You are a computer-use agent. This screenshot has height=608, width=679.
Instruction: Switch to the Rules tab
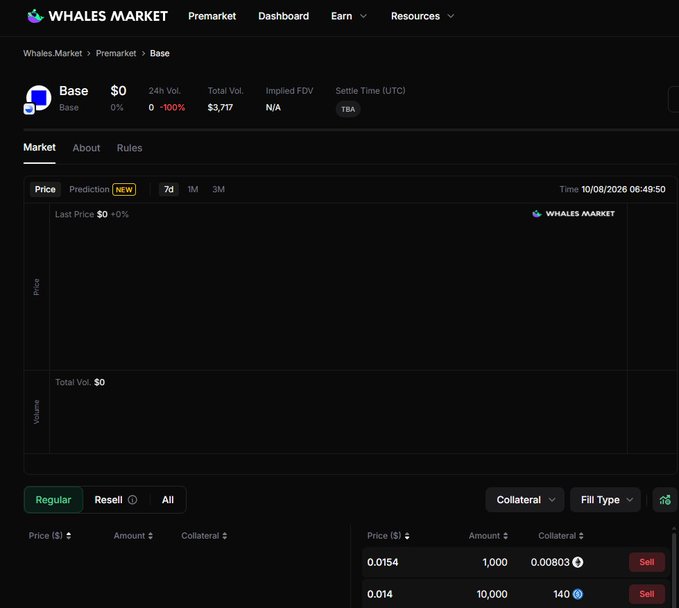pyautogui.click(x=129, y=148)
